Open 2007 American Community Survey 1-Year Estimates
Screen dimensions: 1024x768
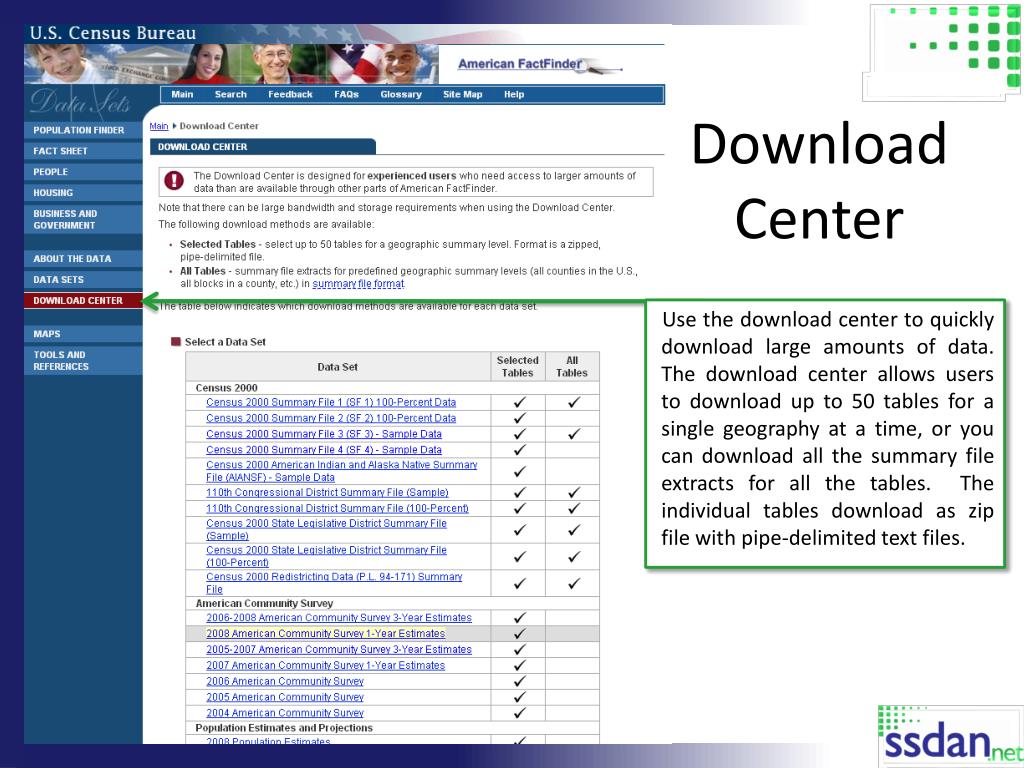[x=325, y=665]
